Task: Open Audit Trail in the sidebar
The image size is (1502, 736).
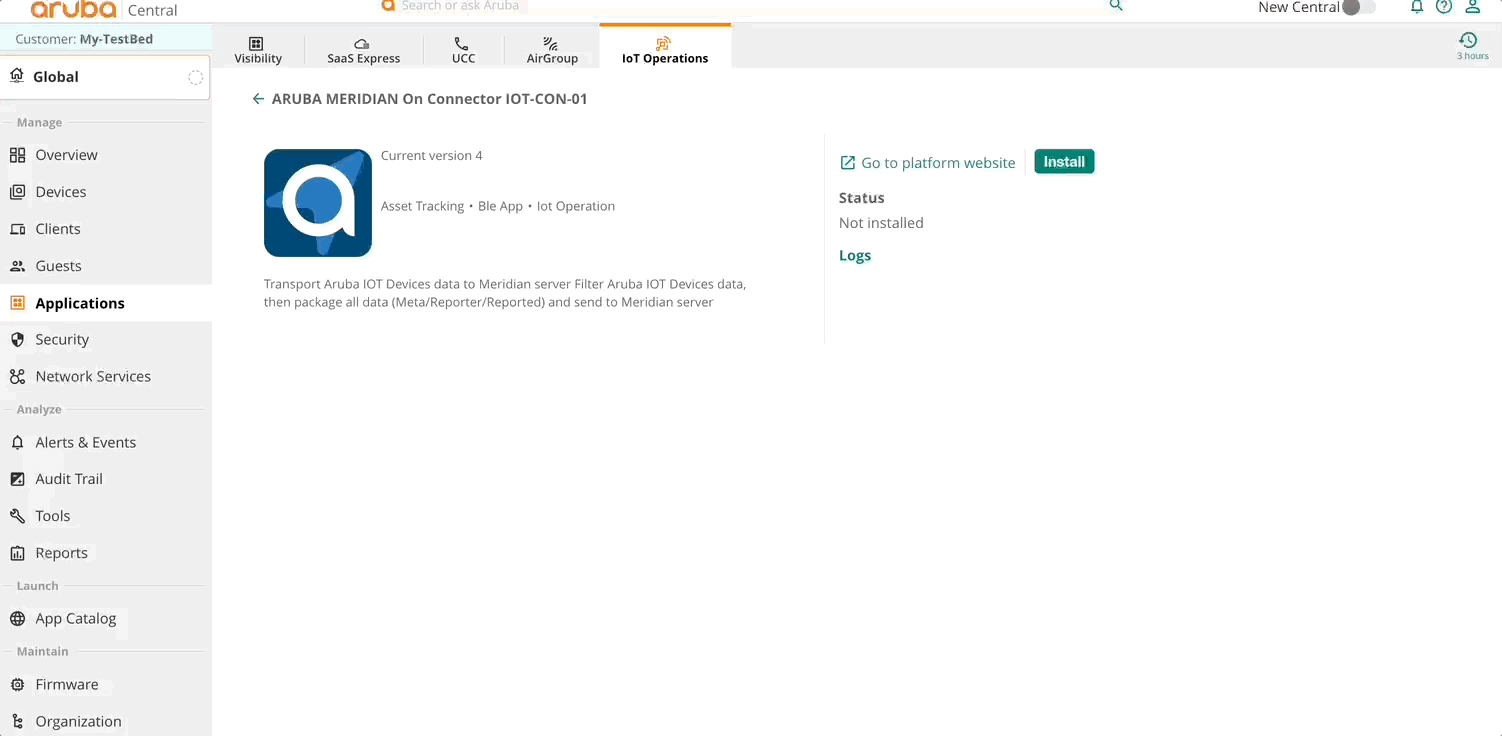Action: pos(106,479)
